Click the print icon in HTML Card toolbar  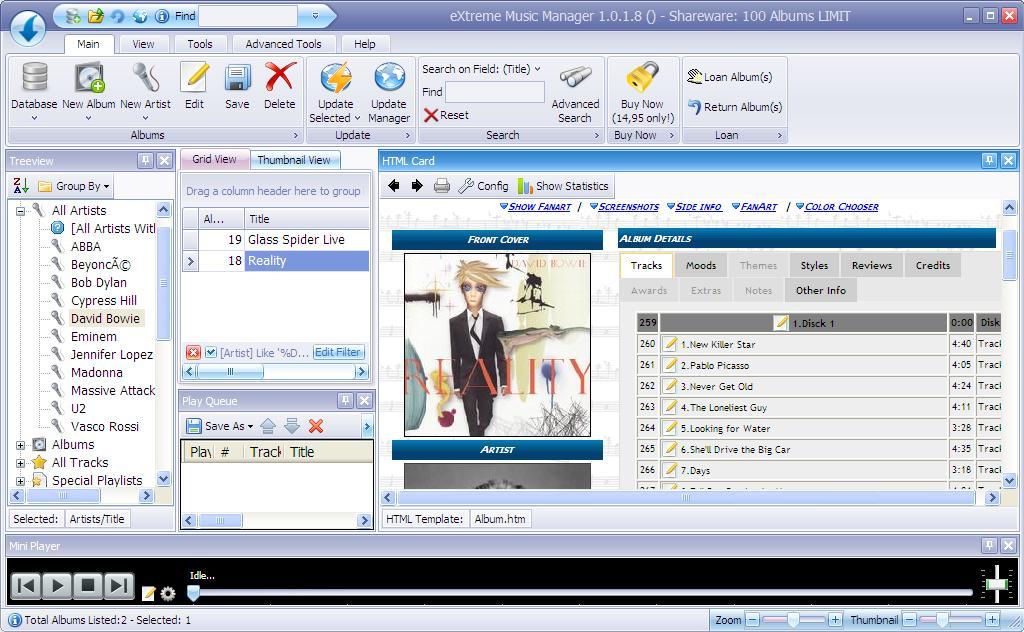tap(440, 185)
